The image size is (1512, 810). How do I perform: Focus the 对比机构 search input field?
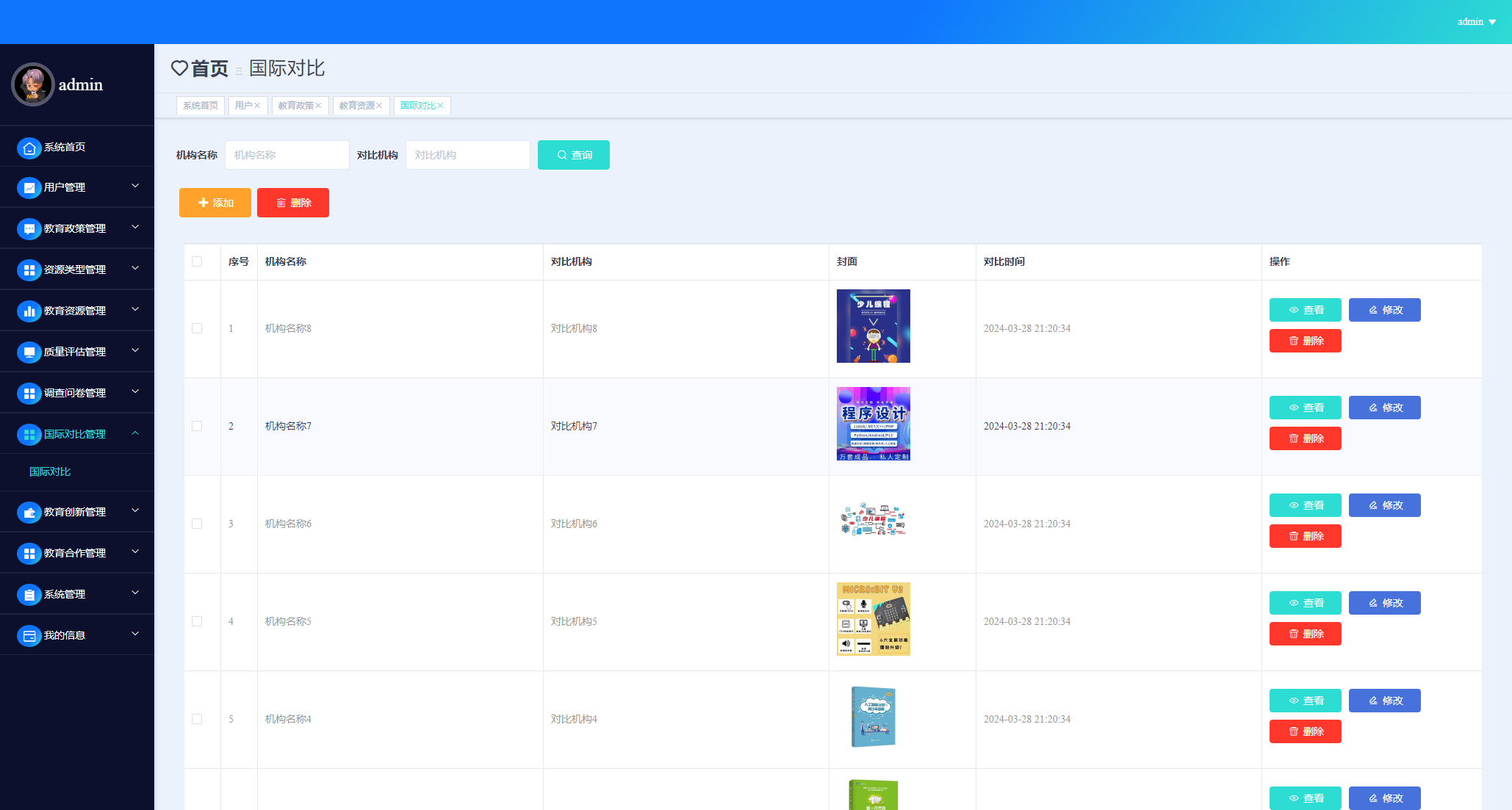[x=467, y=155]
